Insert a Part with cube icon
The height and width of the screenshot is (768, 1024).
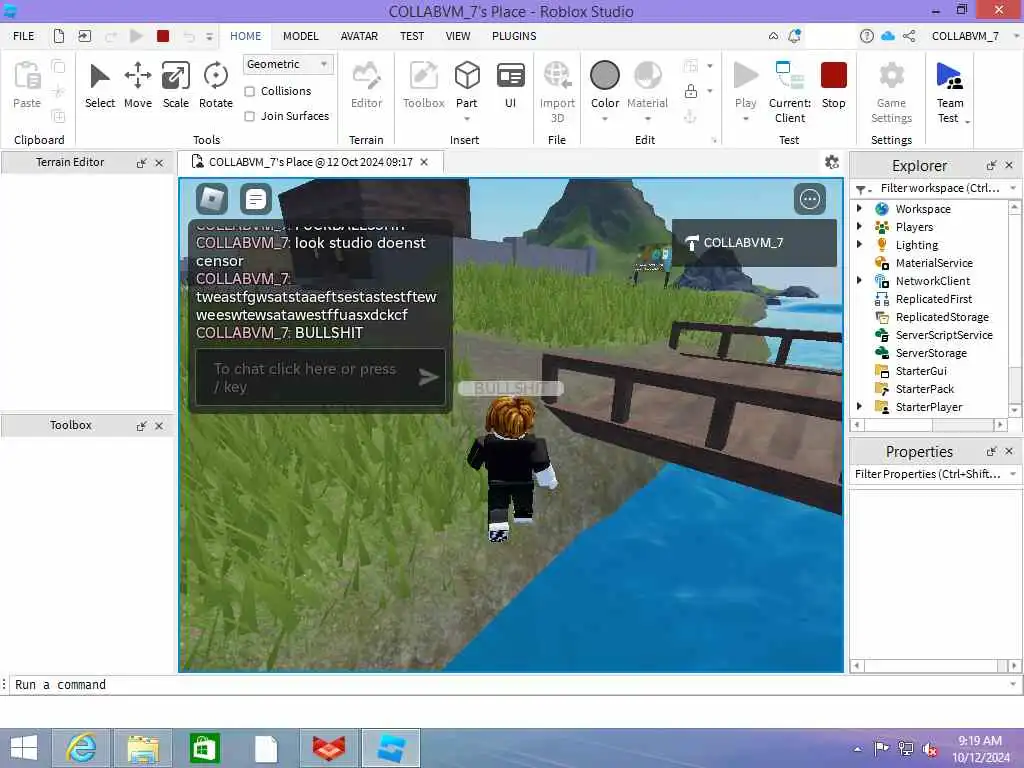[x=467, y=76]
